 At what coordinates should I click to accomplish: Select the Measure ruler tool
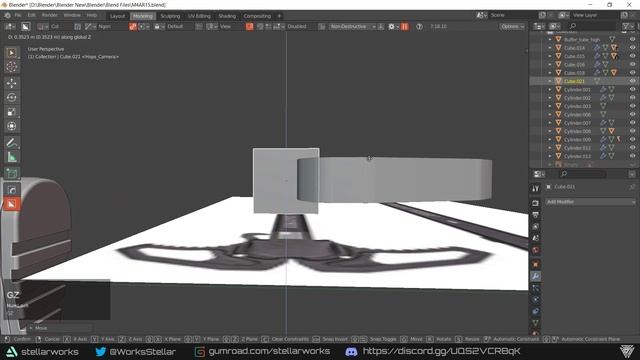pos(11,157)
